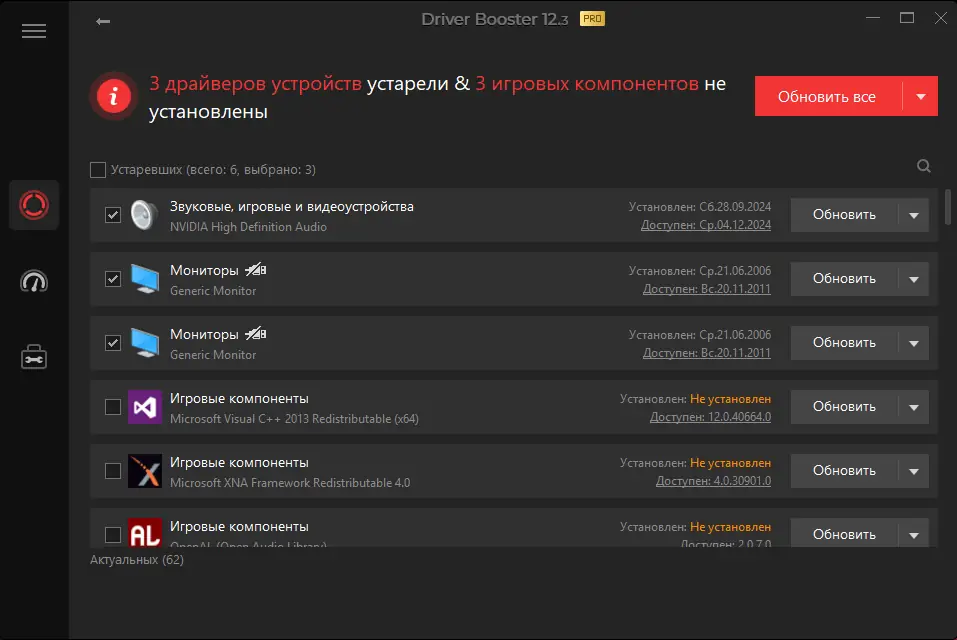Click the Звуковые, игровые и видеоустройства title

(292, 207)
